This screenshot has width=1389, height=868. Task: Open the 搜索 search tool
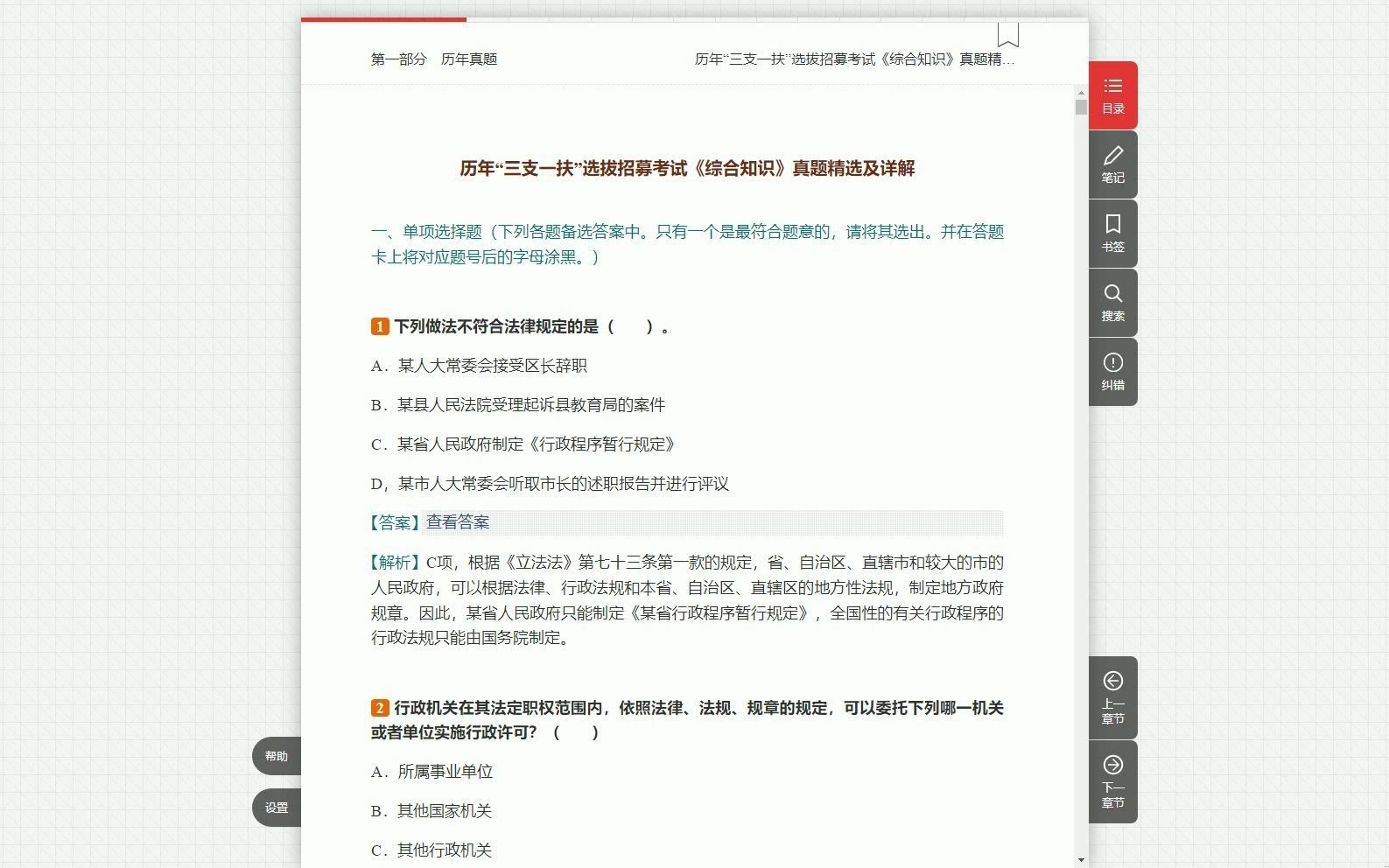(x=1112, y=304)
